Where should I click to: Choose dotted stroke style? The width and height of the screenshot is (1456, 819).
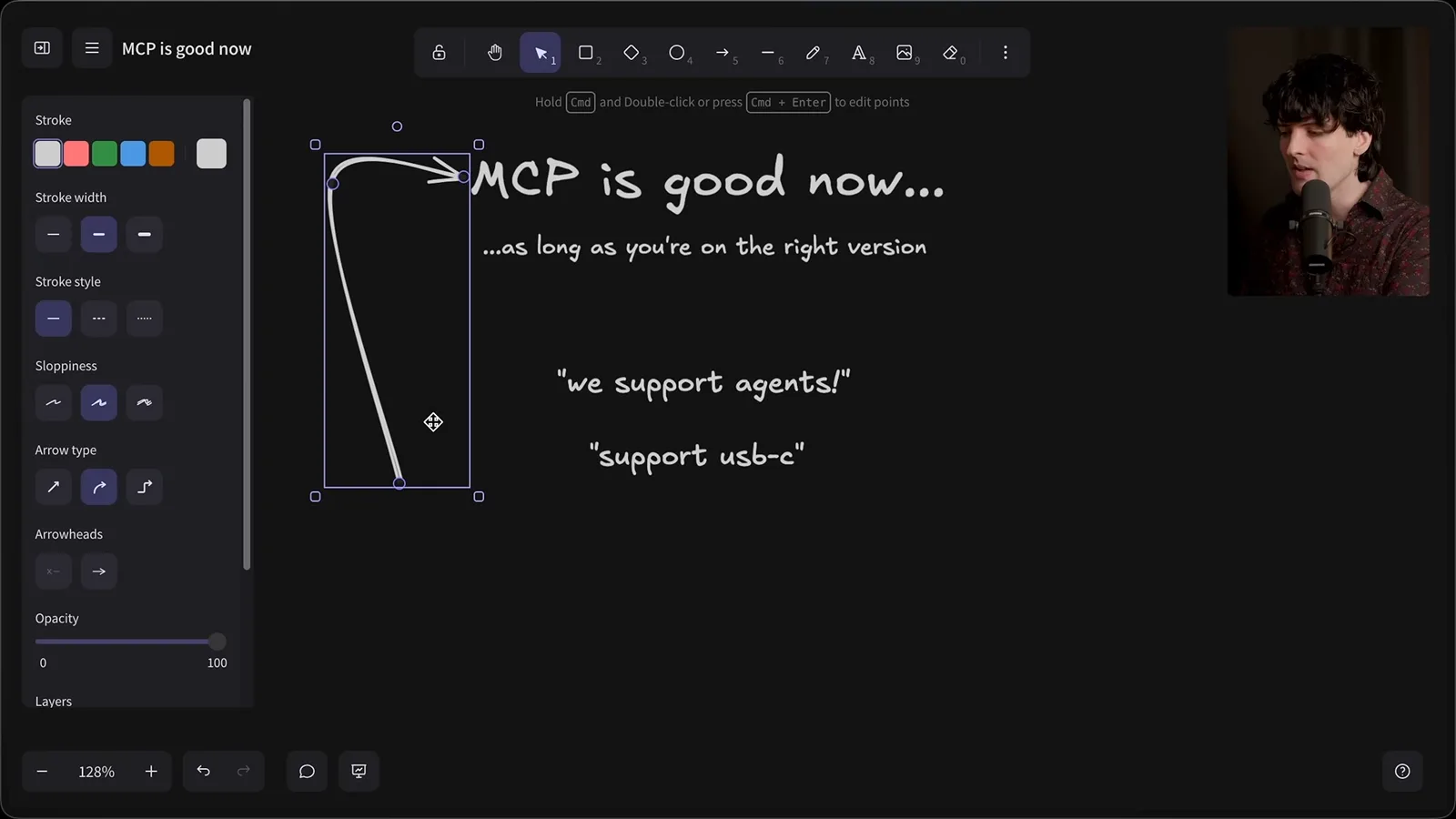[x=145, y=318]
